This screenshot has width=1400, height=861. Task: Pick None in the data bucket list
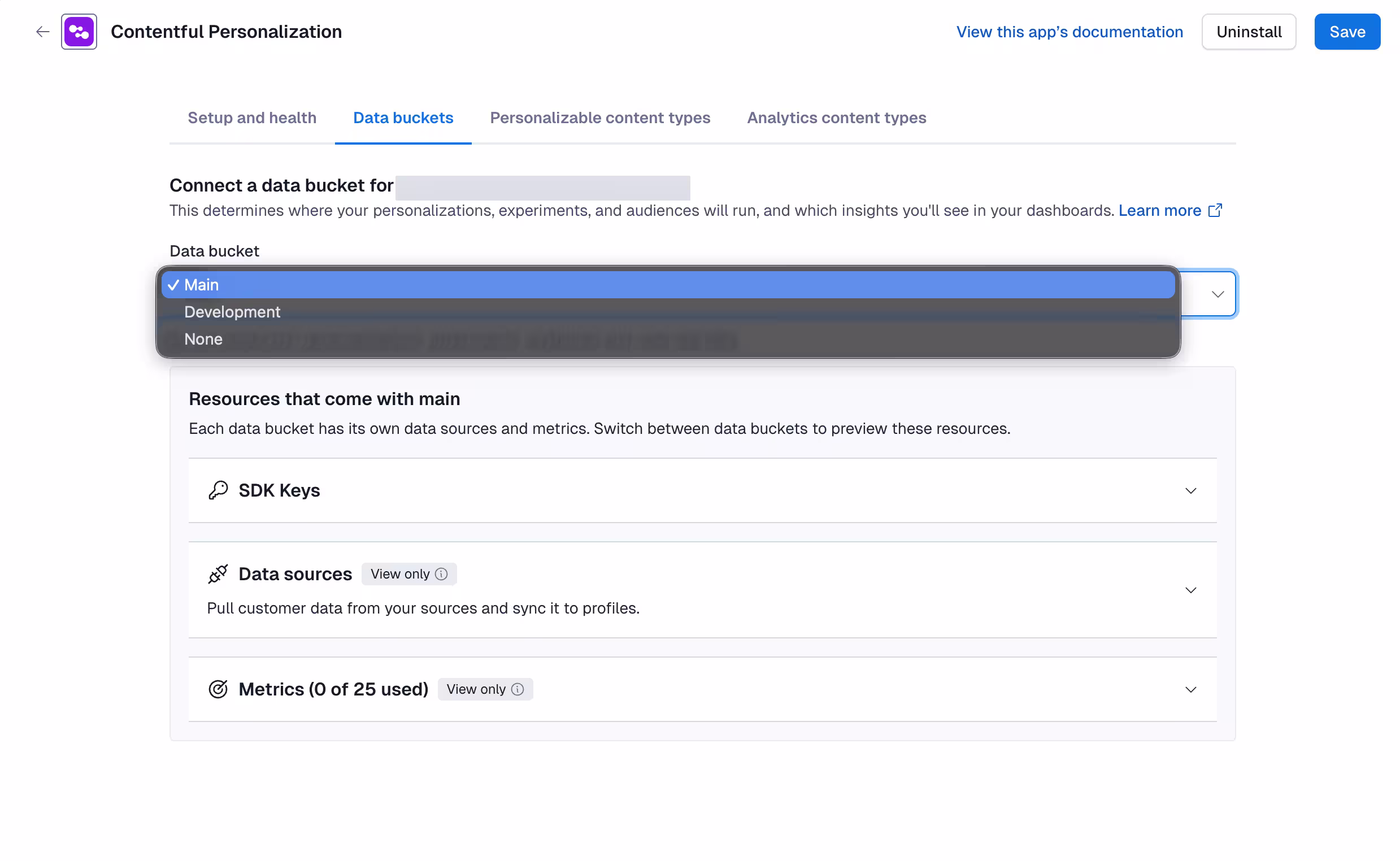[x=668, y=339]
